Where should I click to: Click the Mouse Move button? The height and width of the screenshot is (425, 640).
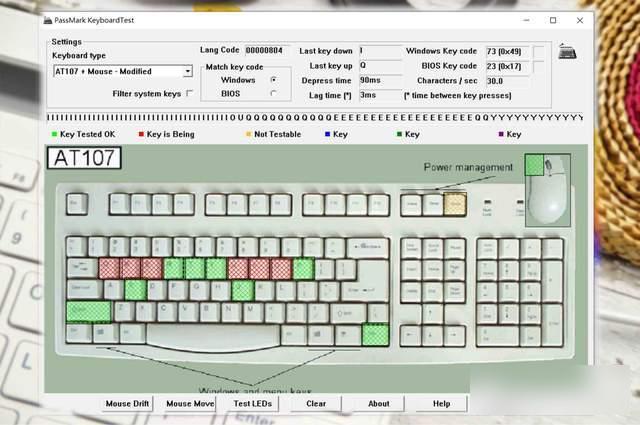190,403
